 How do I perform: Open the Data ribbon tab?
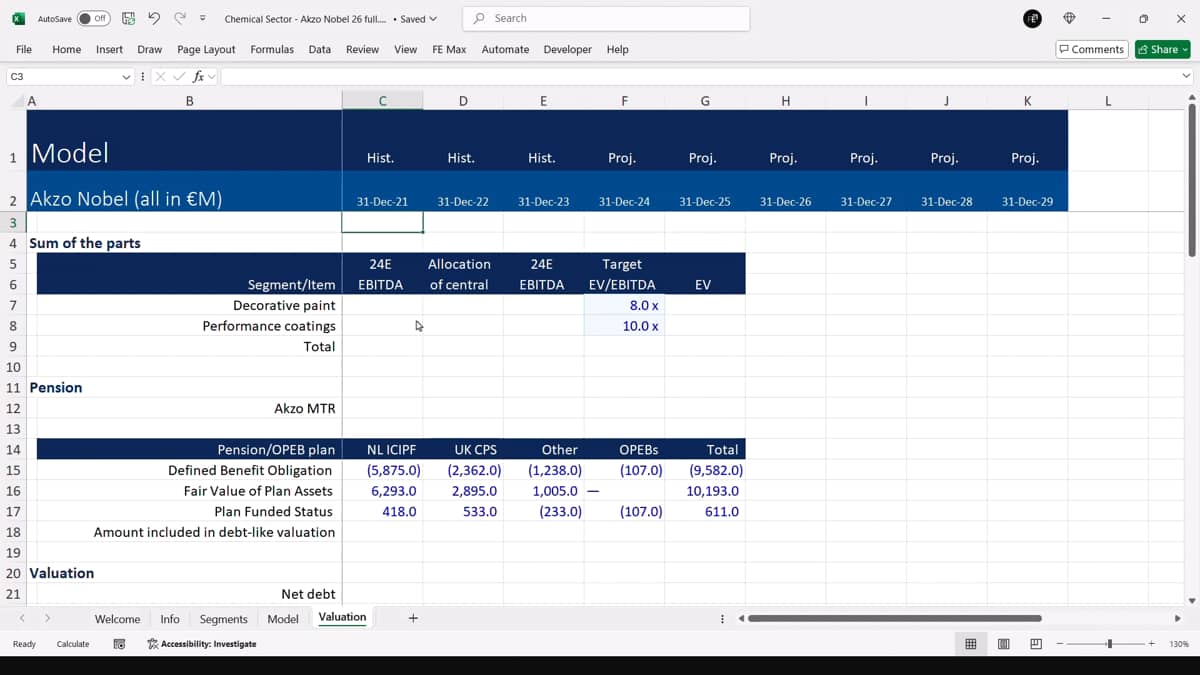320,49
